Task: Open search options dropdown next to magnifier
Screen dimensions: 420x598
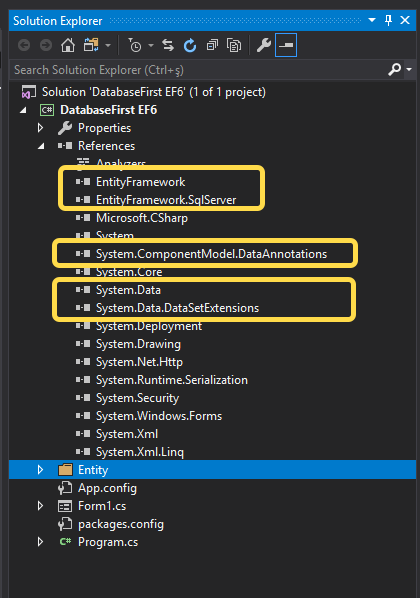Action: 409,69
